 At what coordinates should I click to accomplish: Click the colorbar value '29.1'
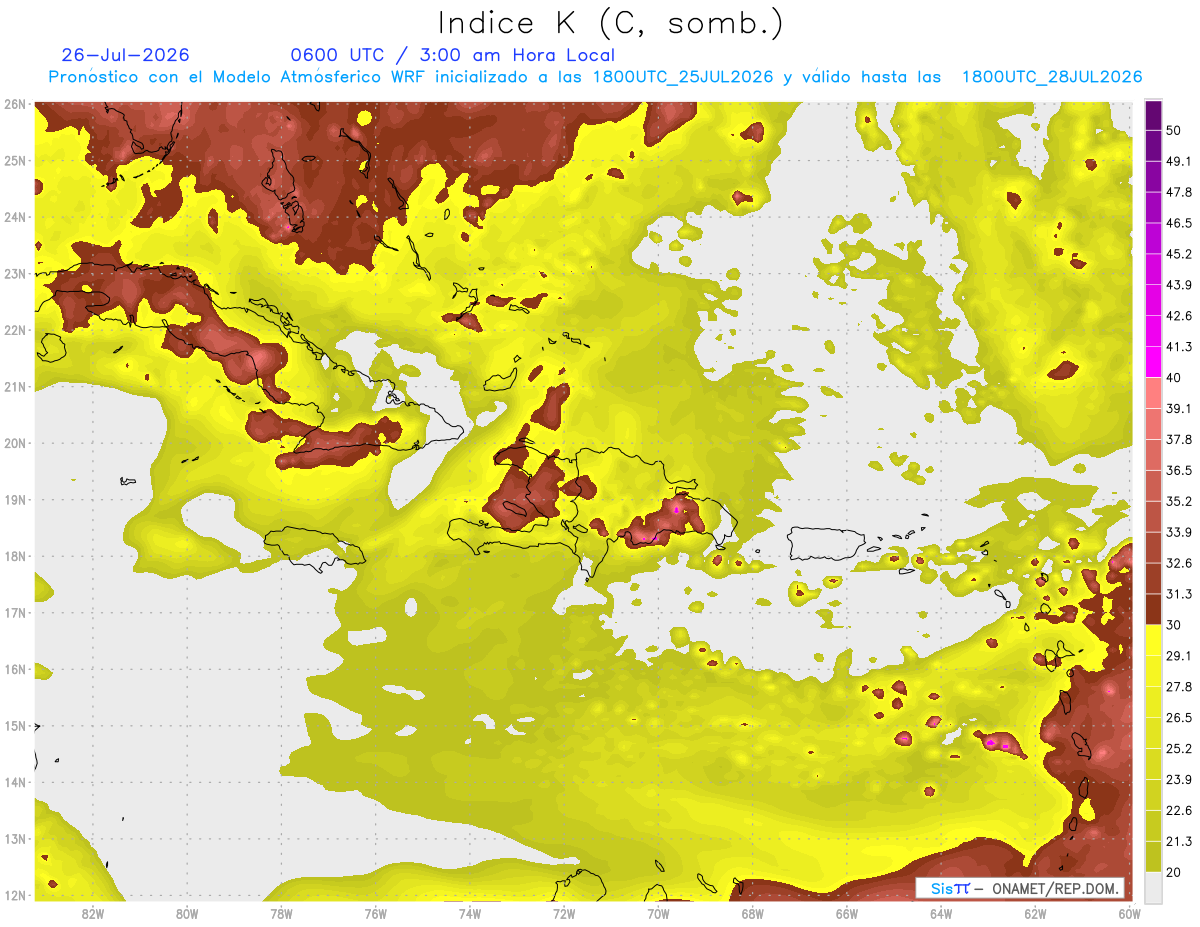pyautogui.click(x=1179, y=655)
